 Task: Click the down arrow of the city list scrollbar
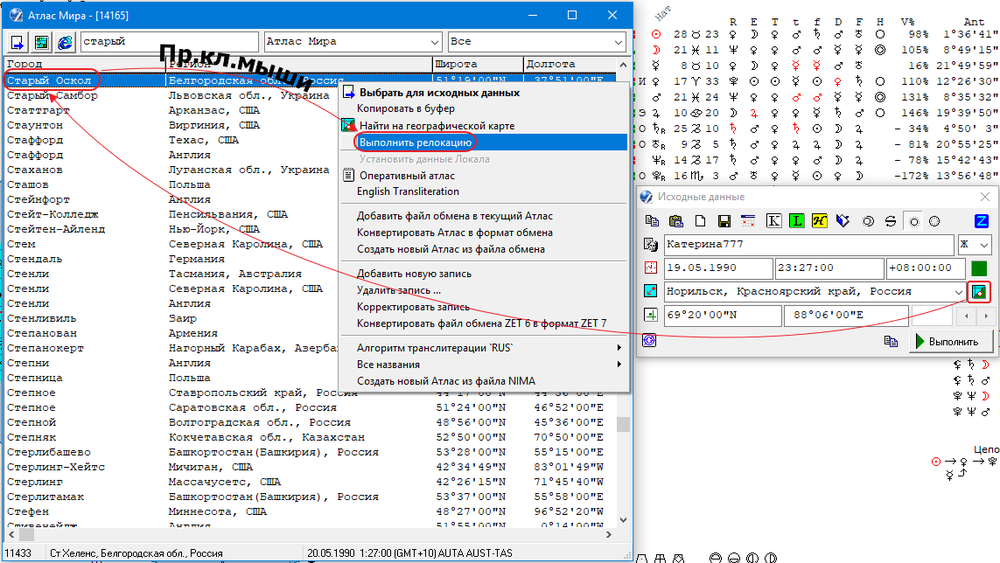click(x=623, y=520)
